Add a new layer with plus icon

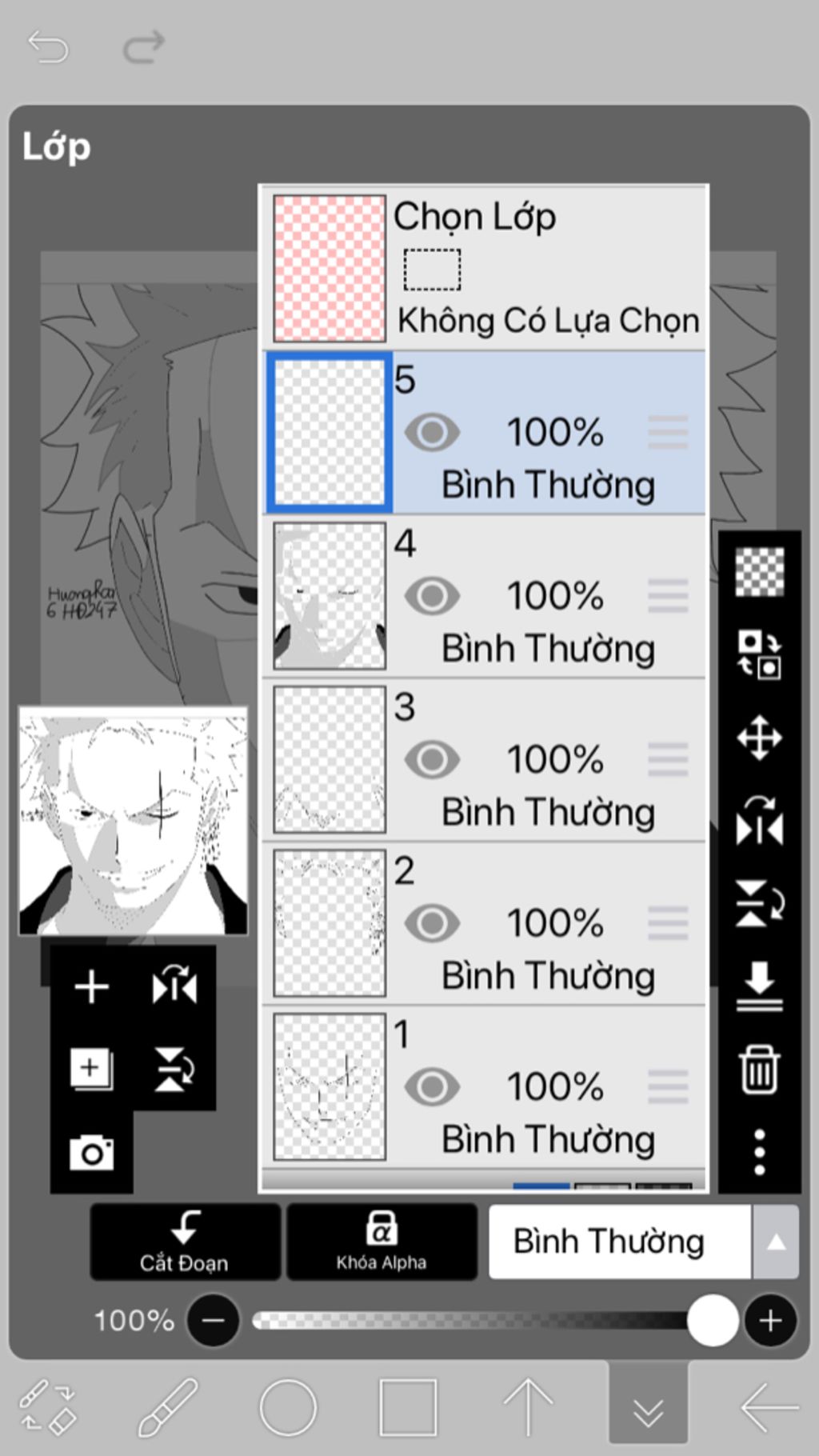click(x=91, y=986)
